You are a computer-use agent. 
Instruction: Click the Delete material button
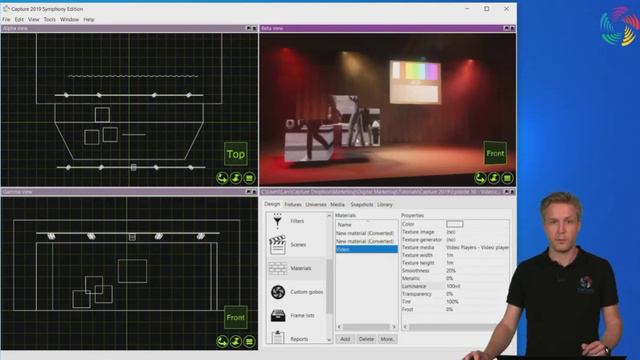pos(366,339)
